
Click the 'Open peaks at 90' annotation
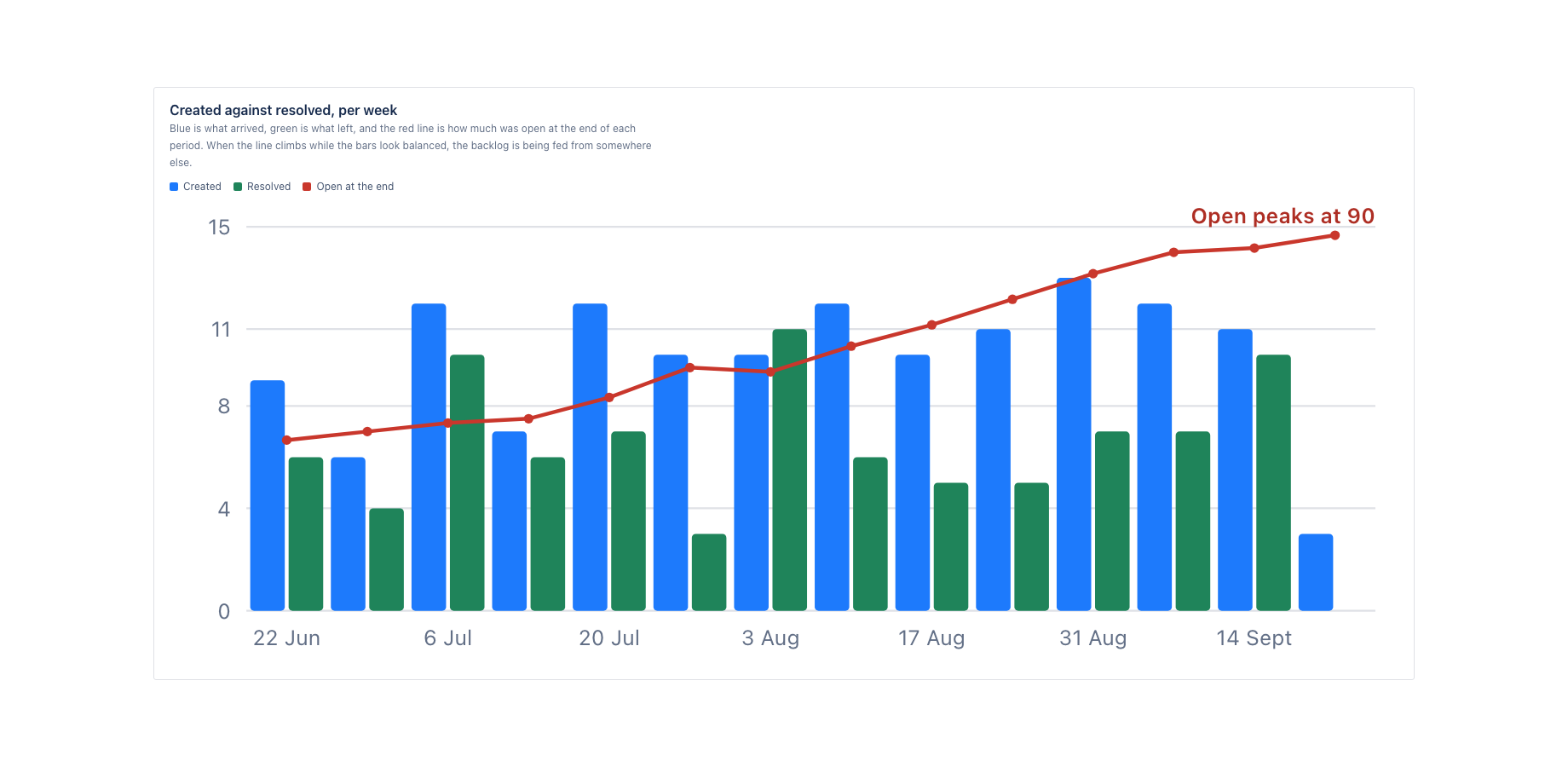point(1283,216)
